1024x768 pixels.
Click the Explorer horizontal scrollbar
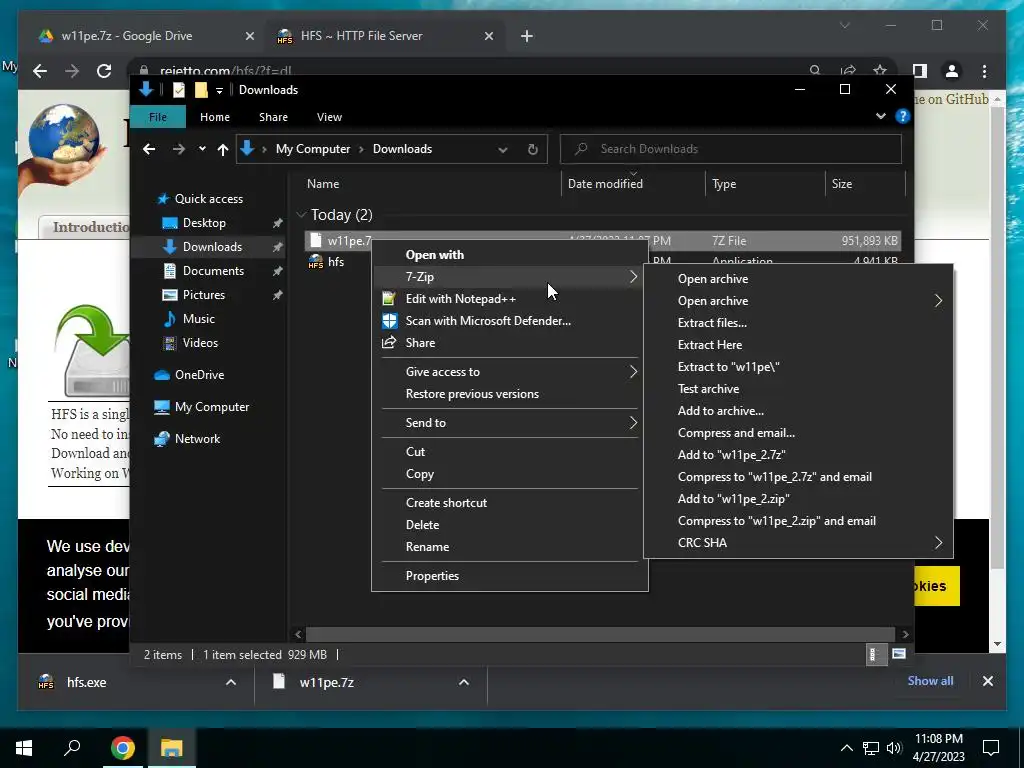click(600, 634)
